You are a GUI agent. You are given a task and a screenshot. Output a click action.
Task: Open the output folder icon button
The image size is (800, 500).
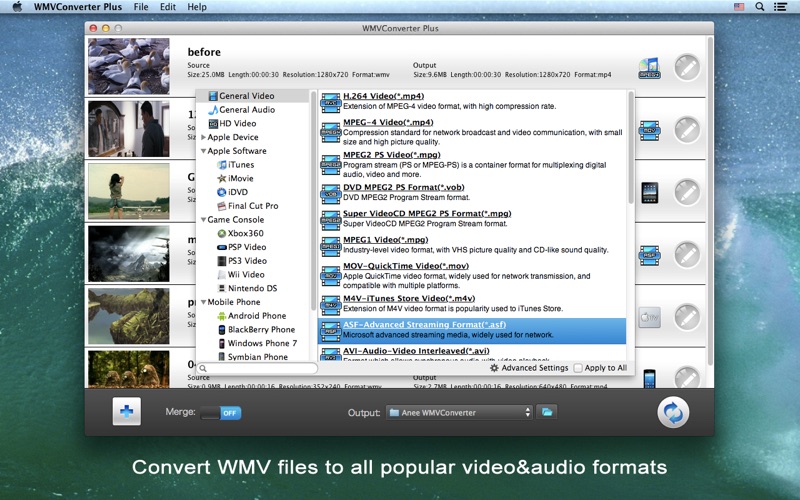tap(546, 412)
